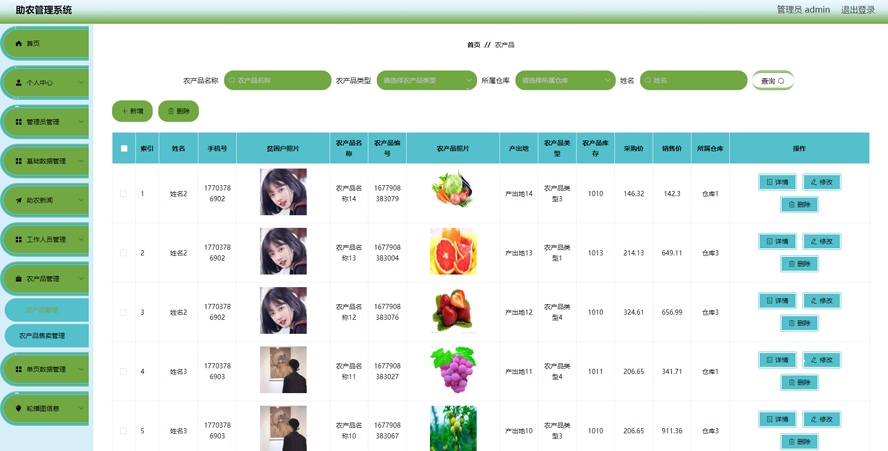Click the grid icon for 工作人员管理
Image resolution: width=888 pixels, height=451 pixels.
click(18, 240)
